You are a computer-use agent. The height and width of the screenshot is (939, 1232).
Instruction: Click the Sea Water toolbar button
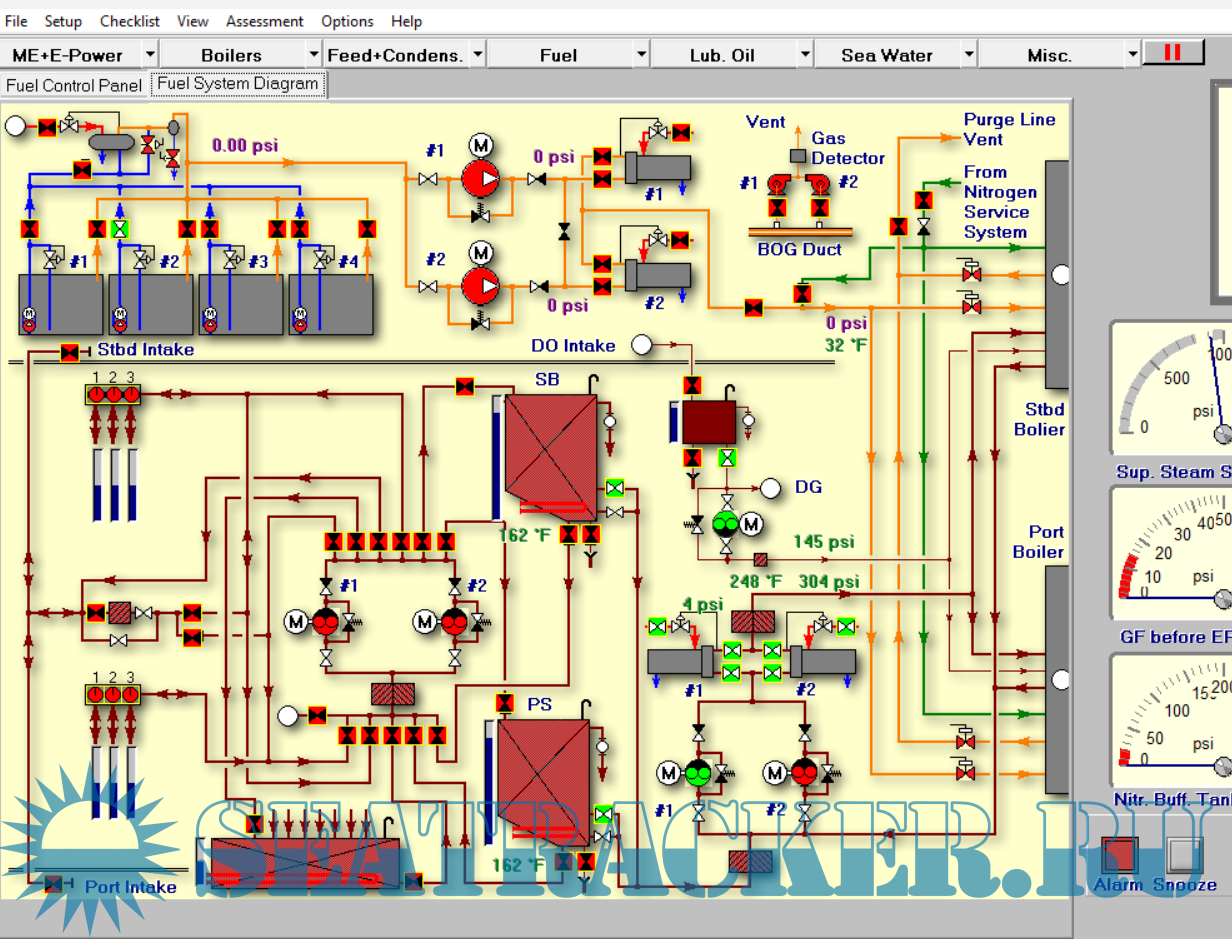coord(886,55)
